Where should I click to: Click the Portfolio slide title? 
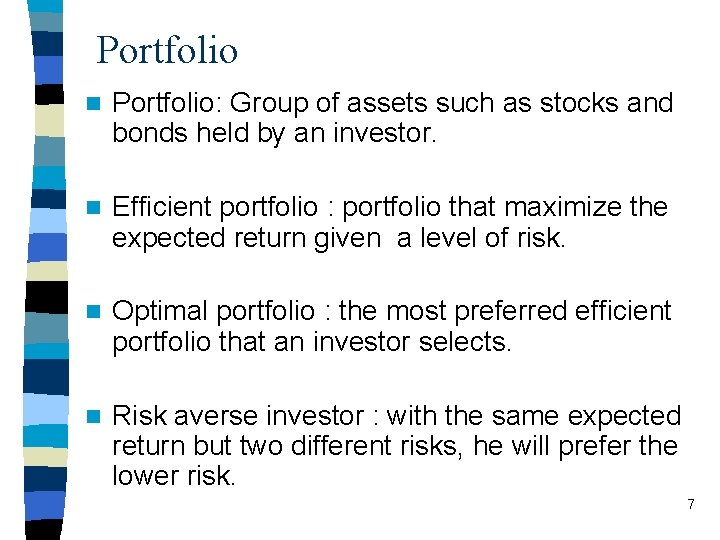[x=167, y=50]
